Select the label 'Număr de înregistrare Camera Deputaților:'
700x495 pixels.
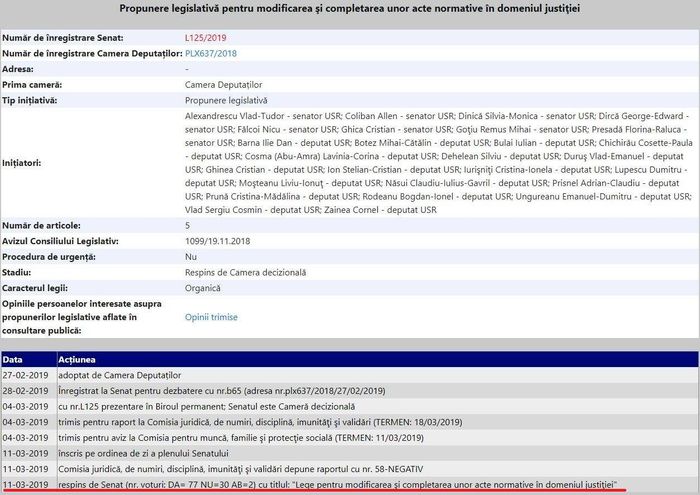click(x=92, y=54)
